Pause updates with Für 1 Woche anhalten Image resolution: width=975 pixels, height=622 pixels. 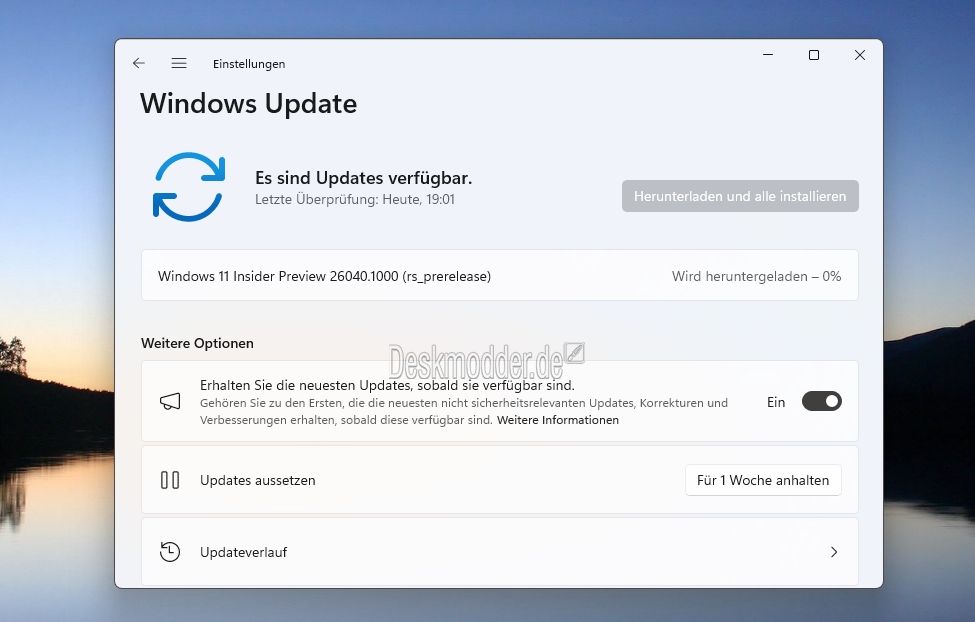coord(763,480)
